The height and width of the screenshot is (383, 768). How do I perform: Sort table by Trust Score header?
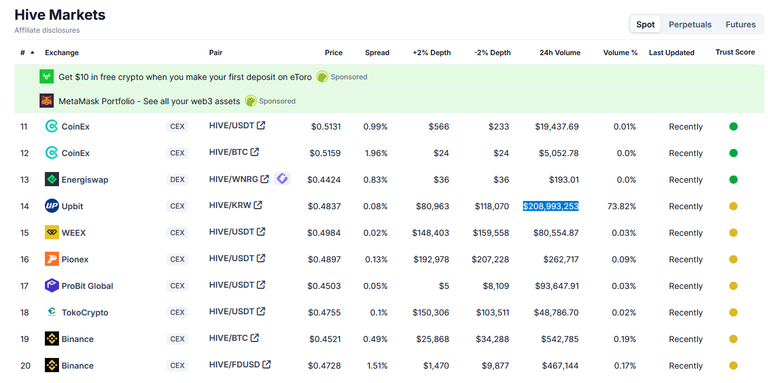click(735, 52)
